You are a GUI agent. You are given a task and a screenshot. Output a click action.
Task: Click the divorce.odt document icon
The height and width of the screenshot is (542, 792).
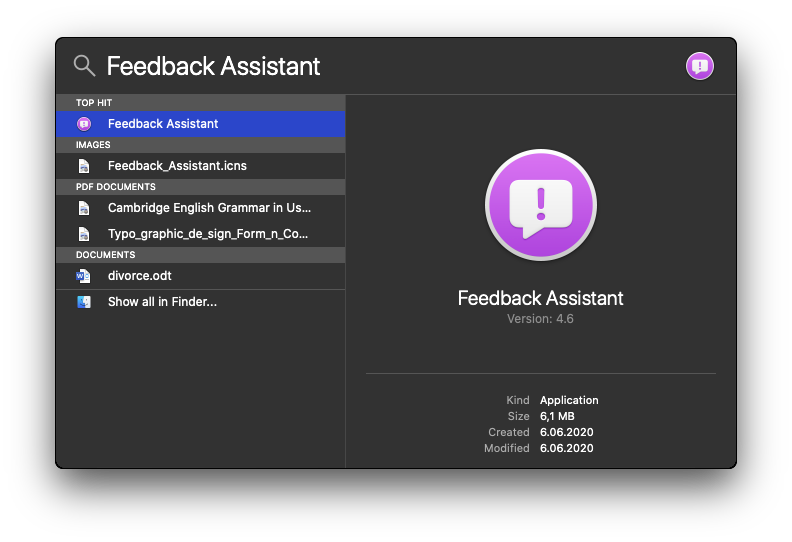pos(83,276)
